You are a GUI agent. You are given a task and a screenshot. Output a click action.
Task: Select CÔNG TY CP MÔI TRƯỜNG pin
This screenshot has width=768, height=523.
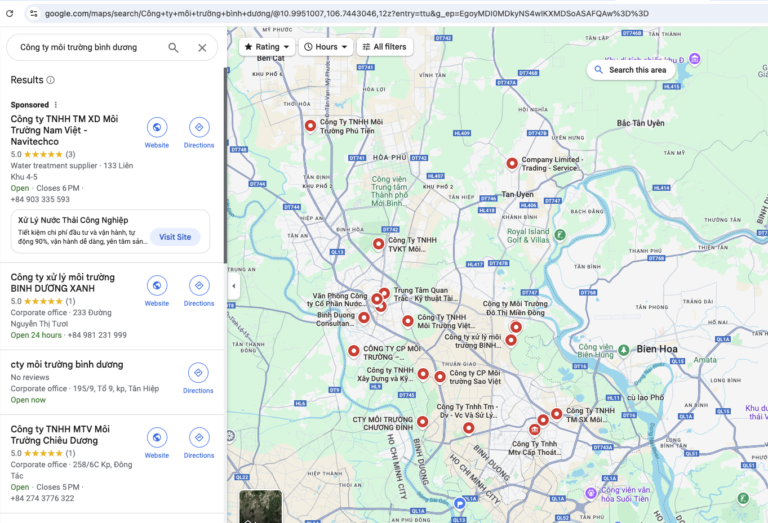tap(354, 351)
